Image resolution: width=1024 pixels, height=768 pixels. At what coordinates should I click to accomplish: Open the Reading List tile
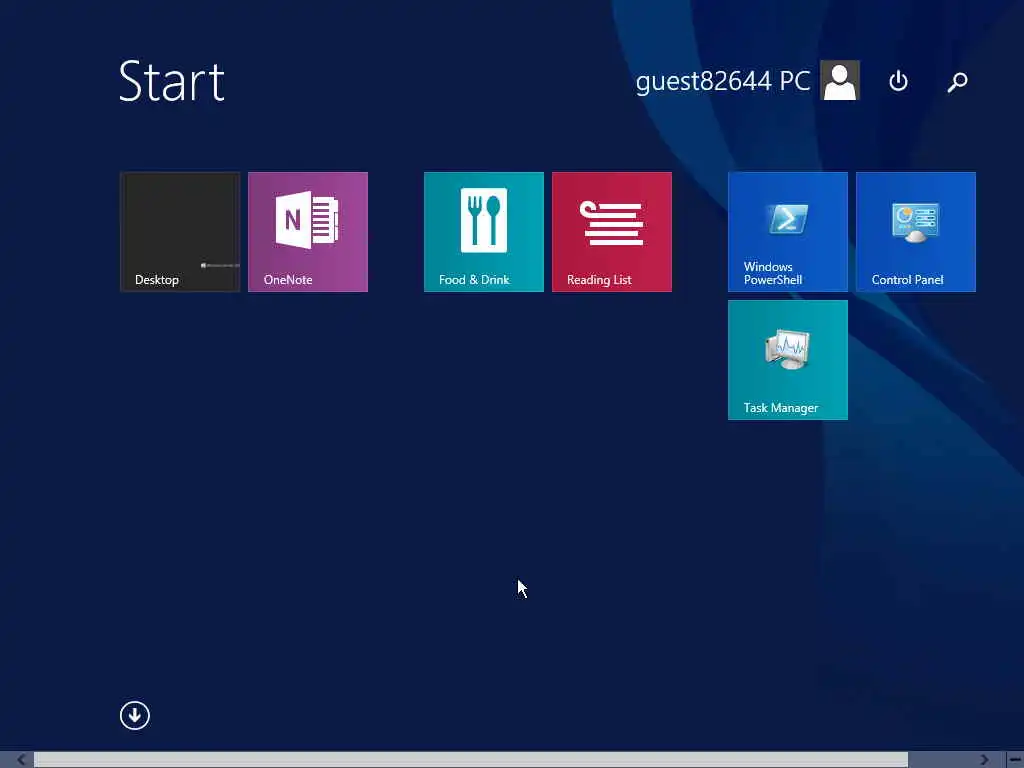pyautogui.click(x=611, y=232)
